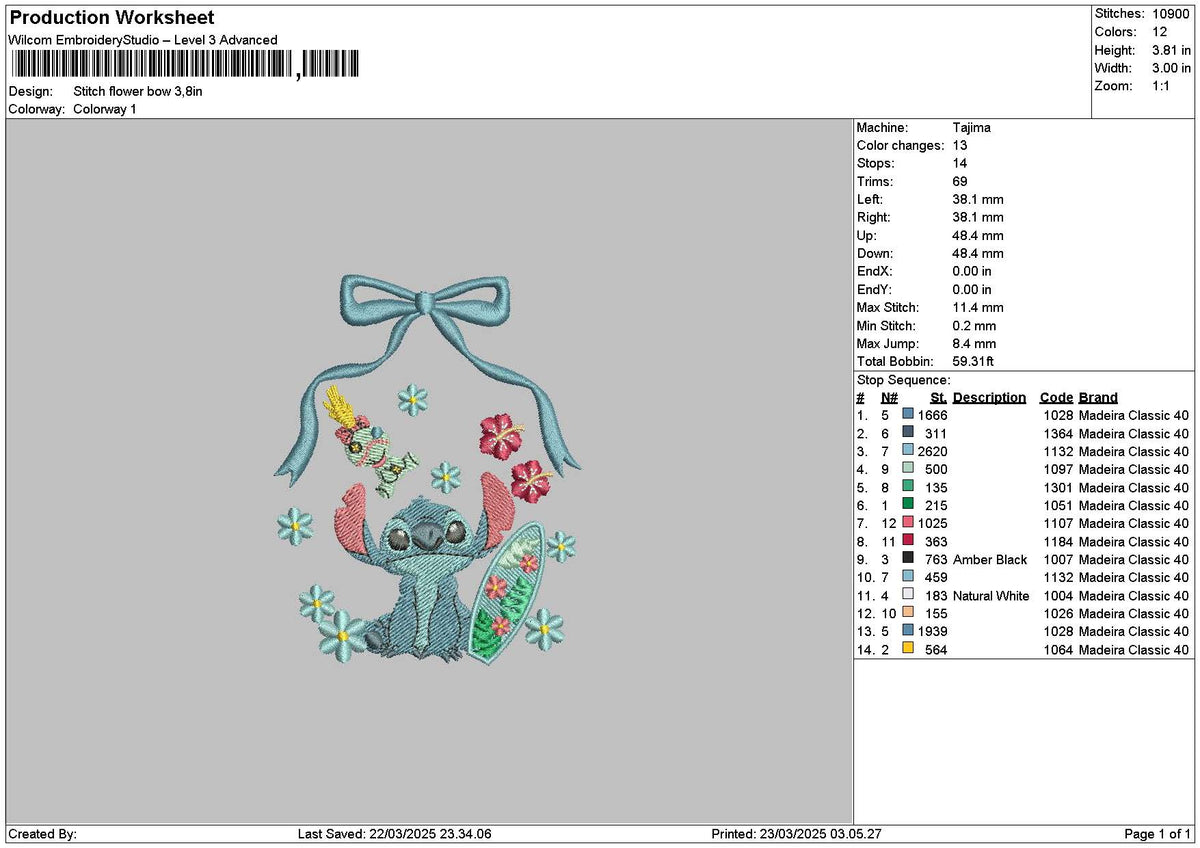Click the light blue swatch in stop row 3
Image resolution: width=1200 pixels, height=848 pixels.
click(x=908, y=450)
